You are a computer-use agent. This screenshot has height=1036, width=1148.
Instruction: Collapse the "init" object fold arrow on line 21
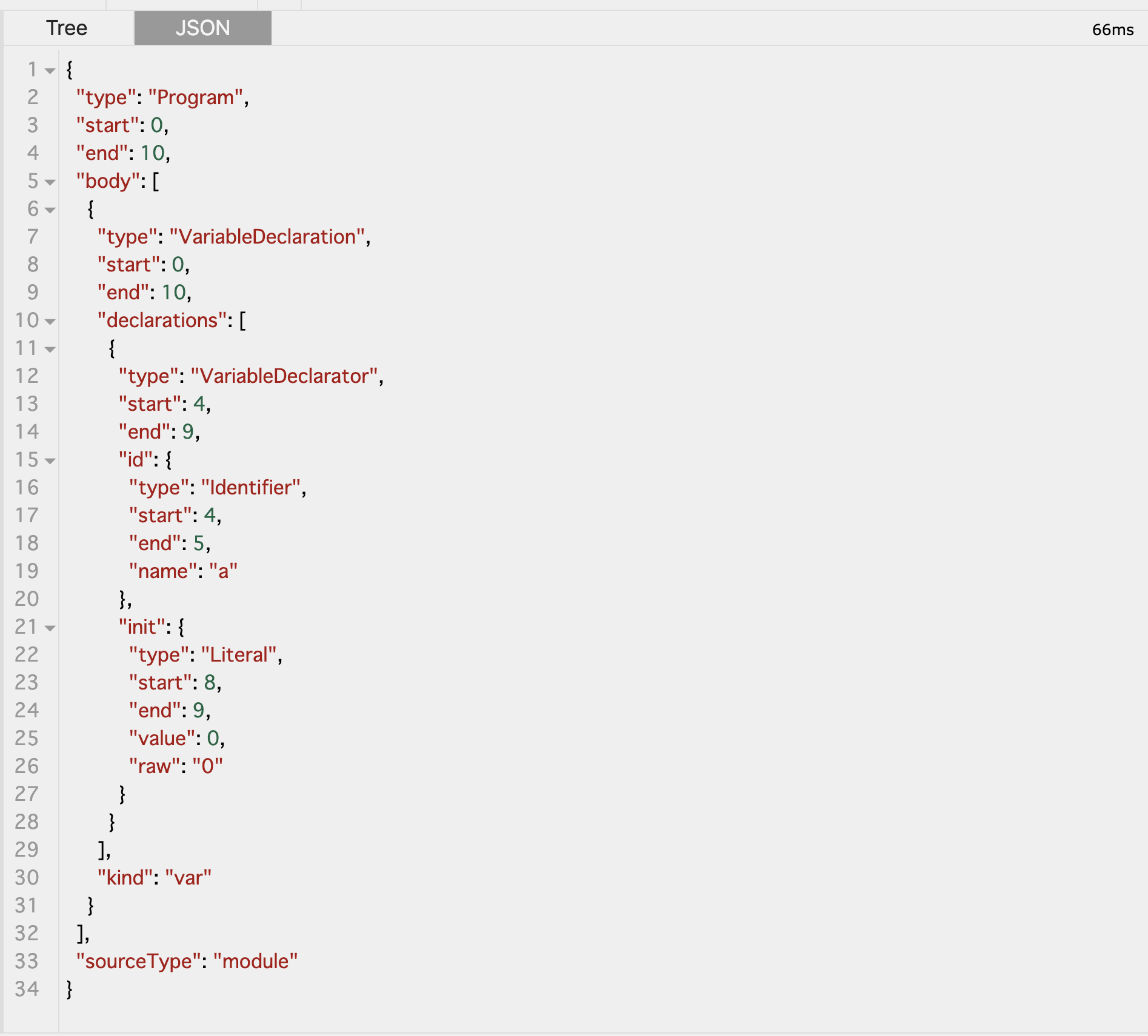pos(50,628)
